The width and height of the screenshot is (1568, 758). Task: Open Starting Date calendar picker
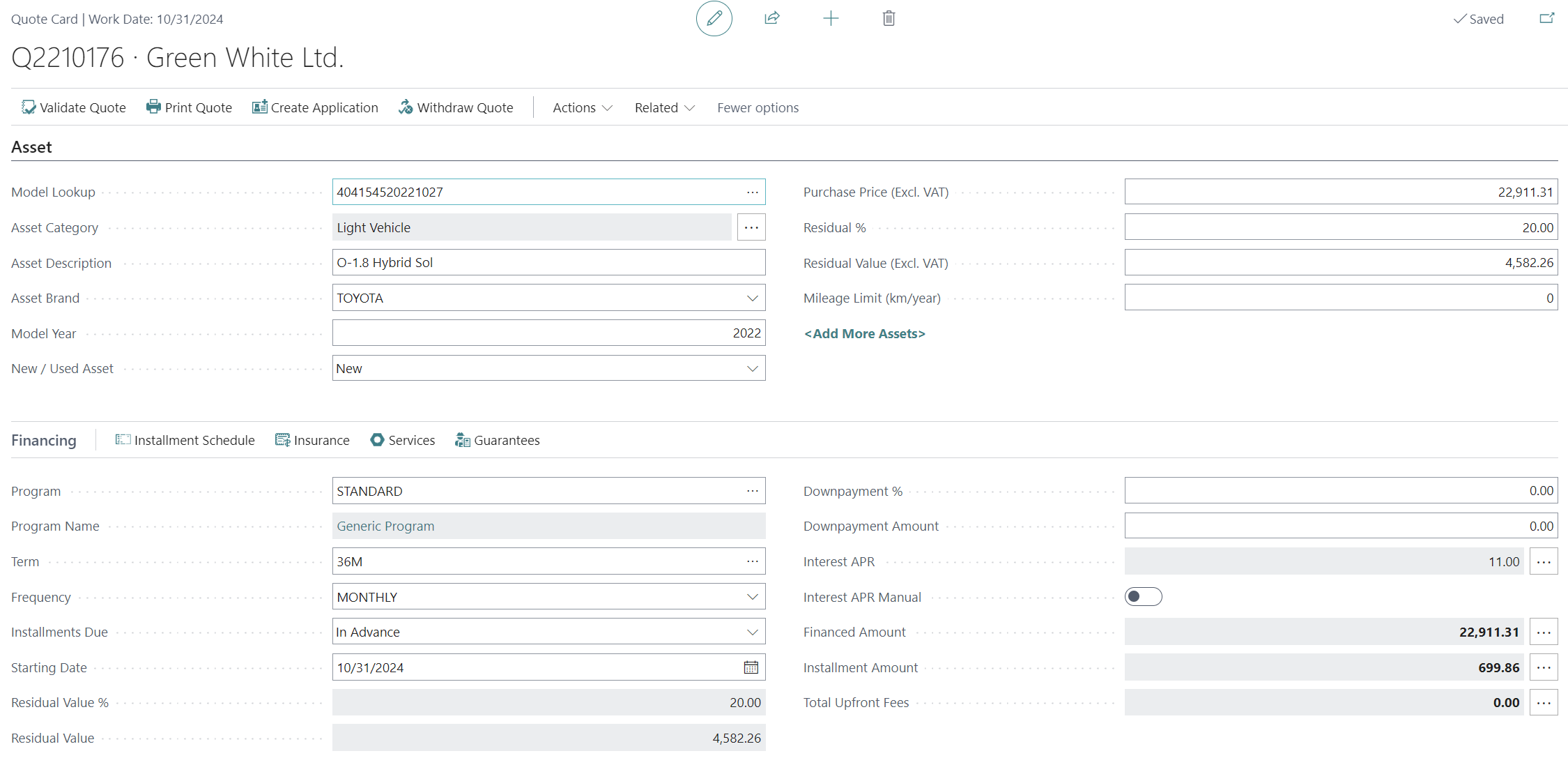point(751,667)
